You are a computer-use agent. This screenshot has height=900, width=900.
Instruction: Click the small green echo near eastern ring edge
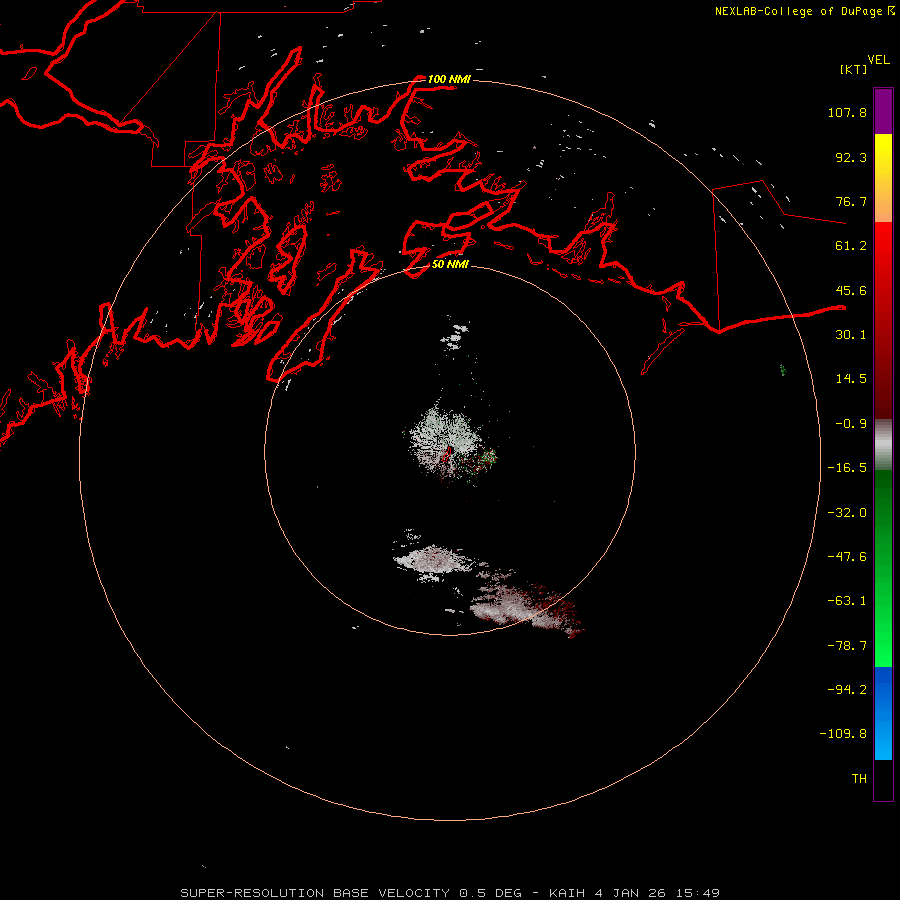(x=782, y=370)
